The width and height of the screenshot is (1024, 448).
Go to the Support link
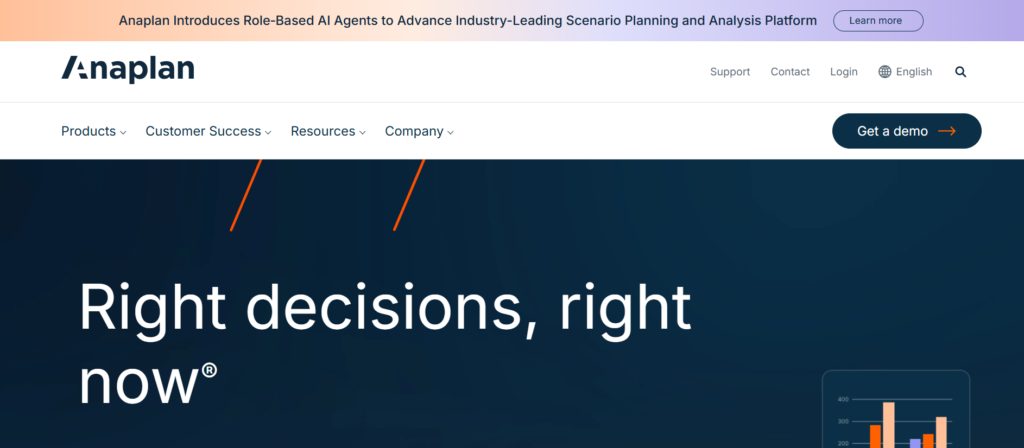tap(730, 72)
